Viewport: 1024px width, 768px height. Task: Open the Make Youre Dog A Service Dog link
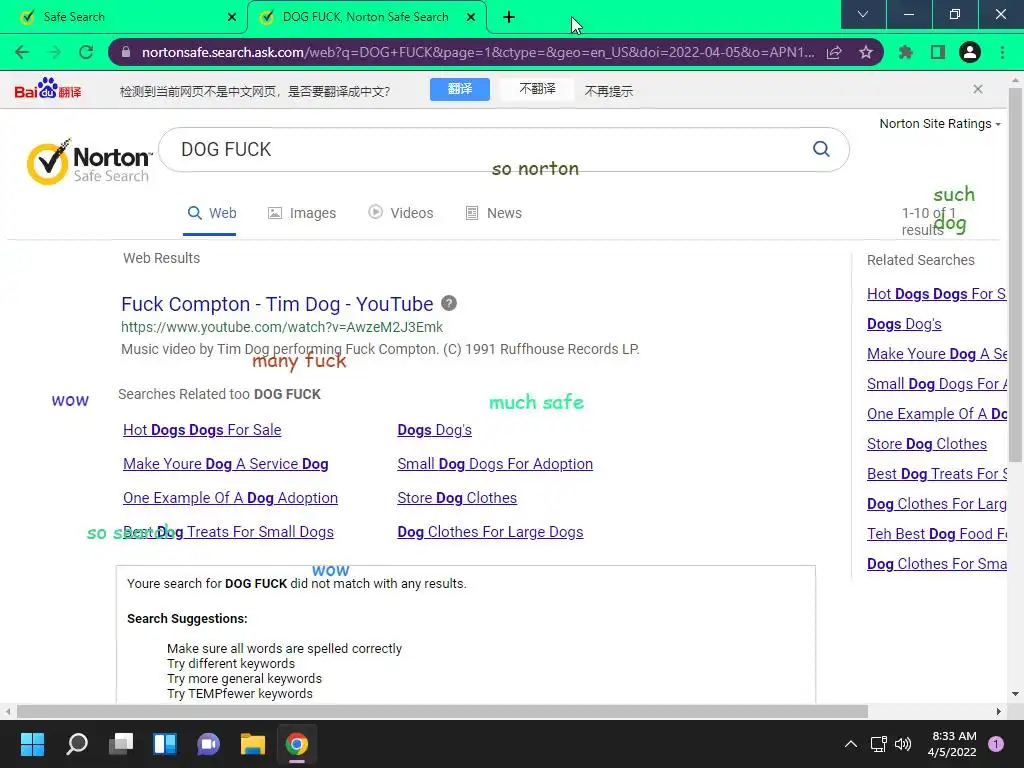click(x=225, y=464)
